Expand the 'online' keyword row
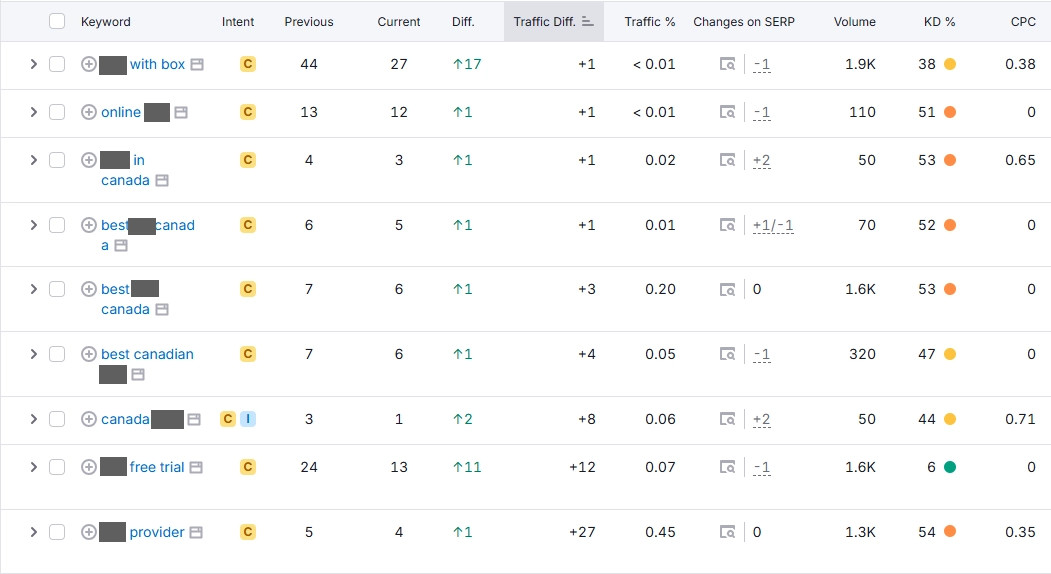The width and height of the screenshot is (1051, 574). 34,112
